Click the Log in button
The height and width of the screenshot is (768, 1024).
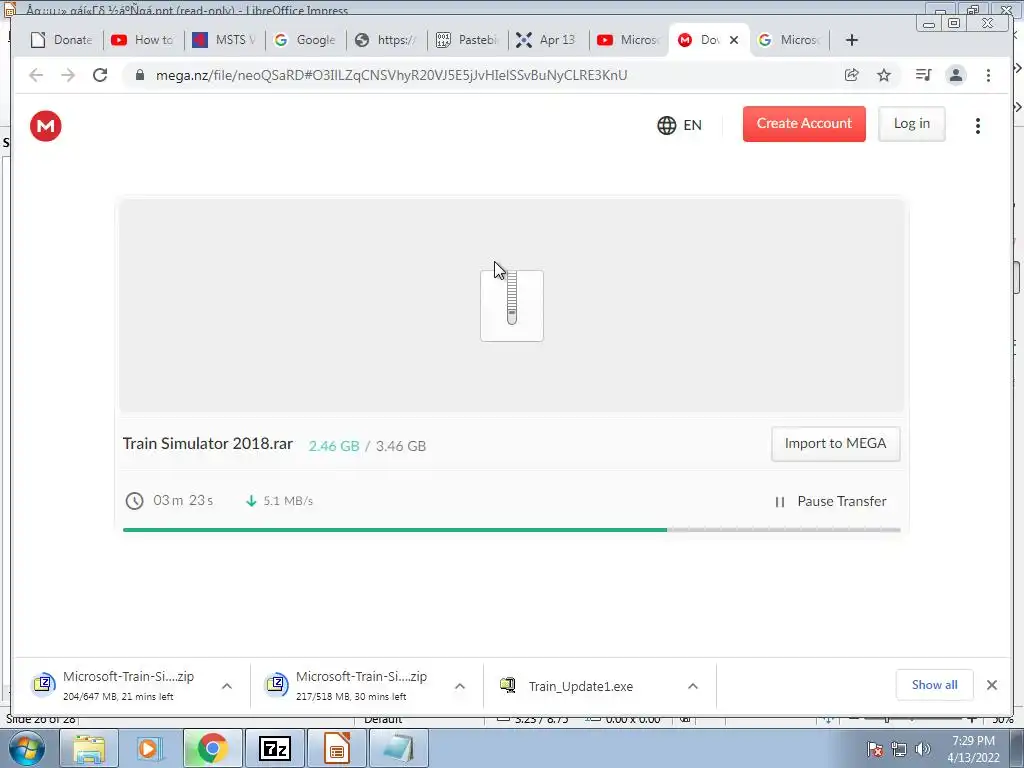[x=912, y=123]
